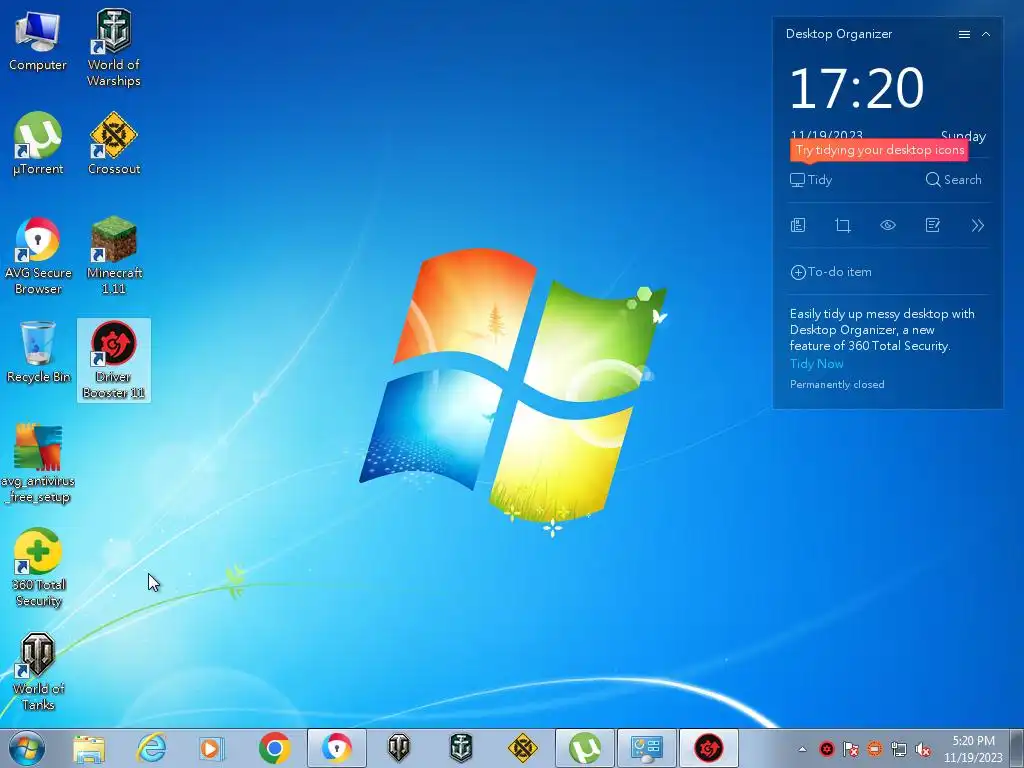Viewport: 1024px width, 768px height.
Task: Switch to the µTorrent taskbar button
Action: 584,748
